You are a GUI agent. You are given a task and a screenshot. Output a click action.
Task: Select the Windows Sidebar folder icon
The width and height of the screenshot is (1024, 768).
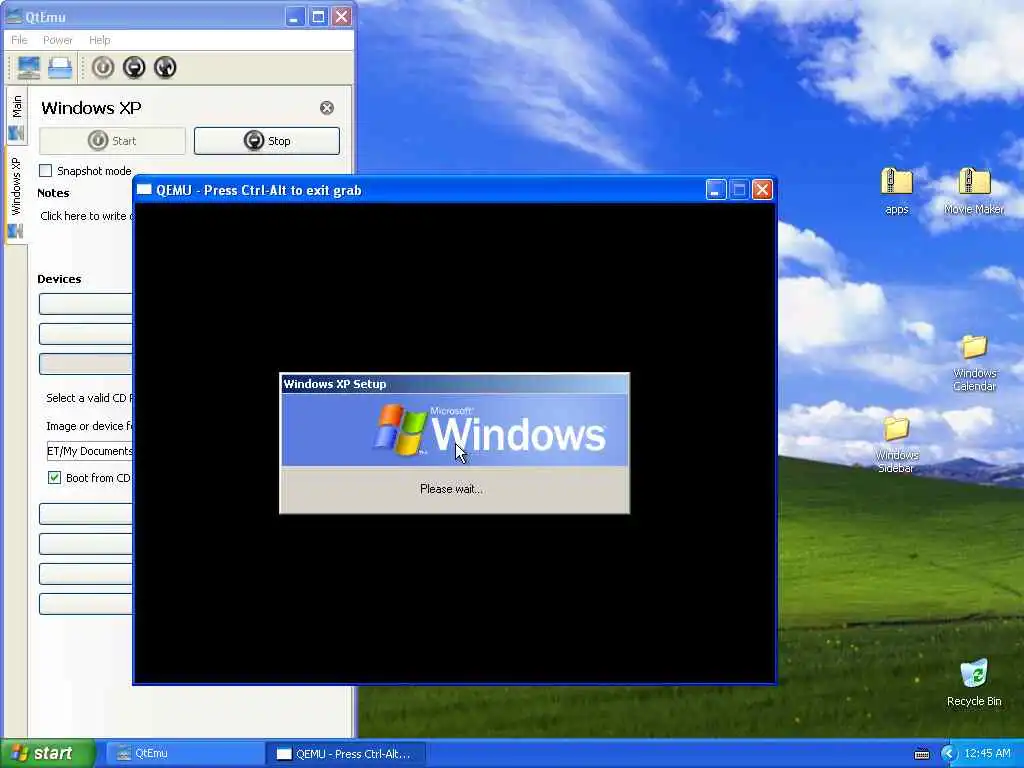pyautogui.click(x=896, y=444)
